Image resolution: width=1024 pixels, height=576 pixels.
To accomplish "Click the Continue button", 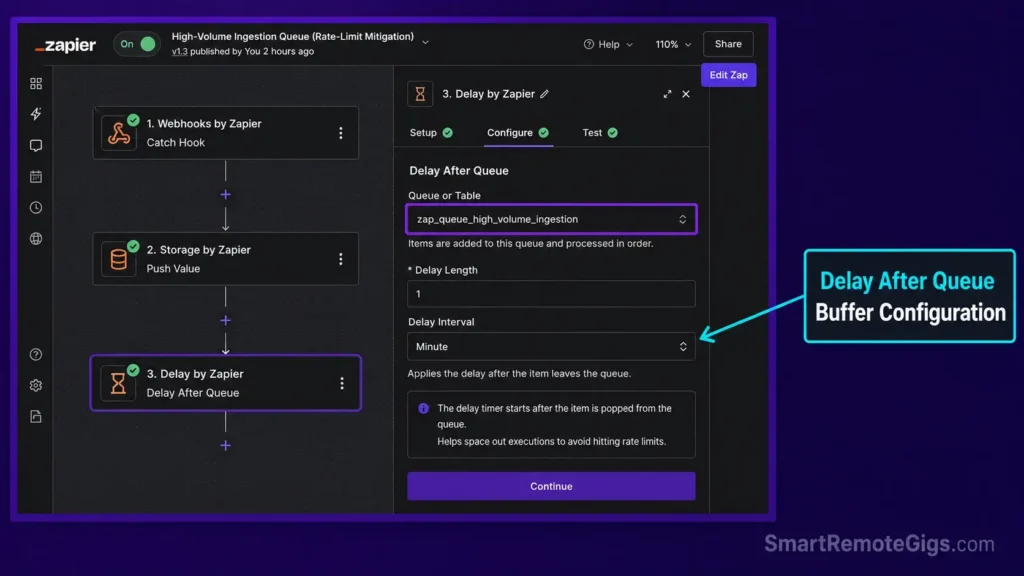I will pos(551,486).
